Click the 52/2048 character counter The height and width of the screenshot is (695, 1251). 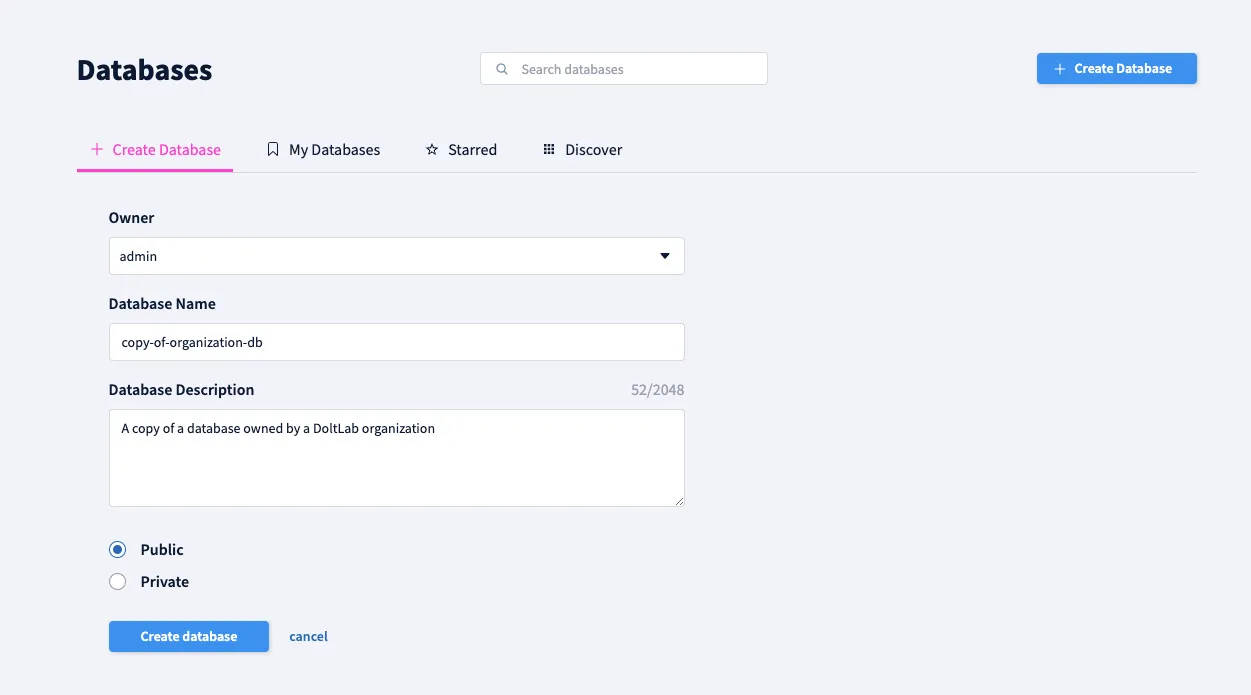pyautogui.click(x=657, y=389)
